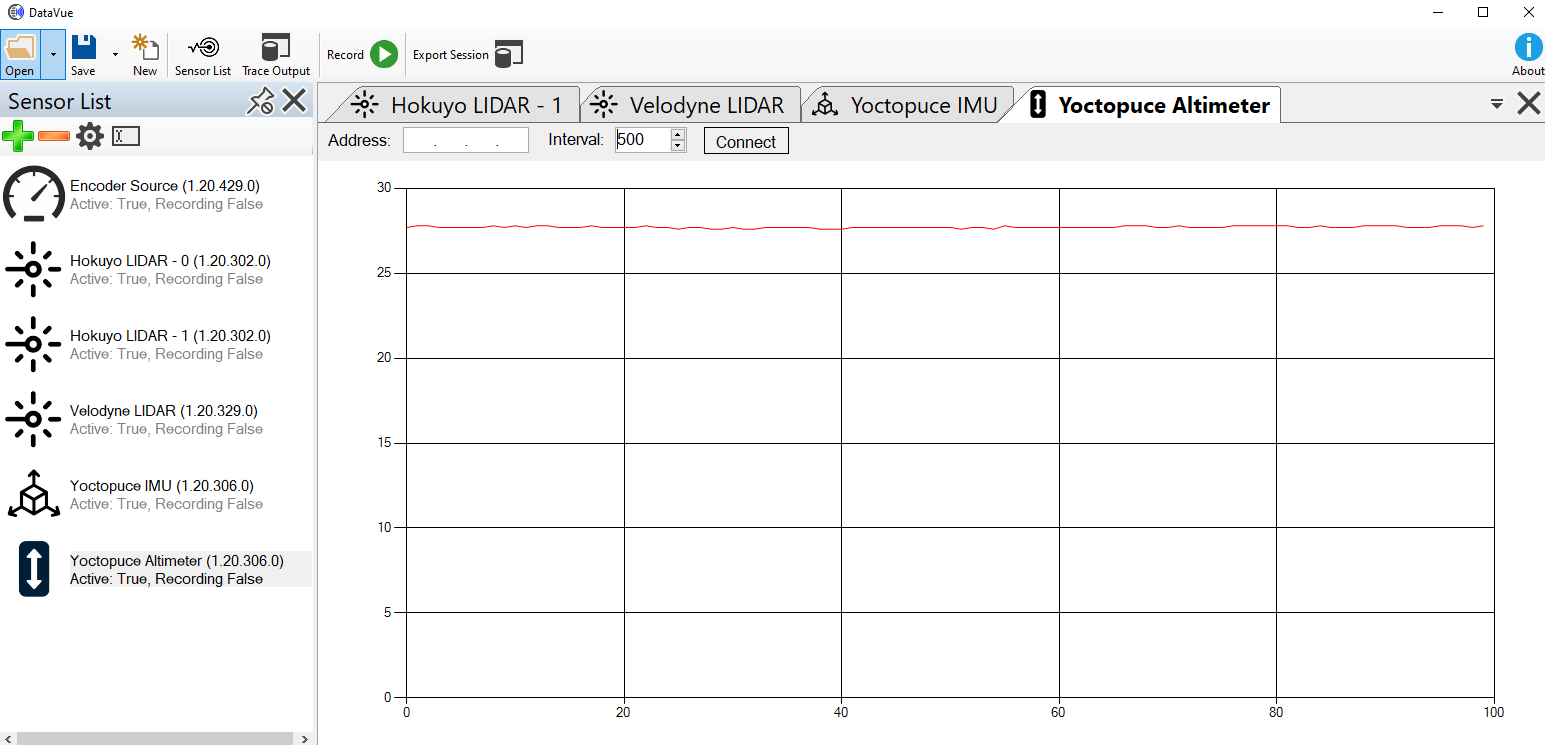This screenshot has width=1545, height=745.
Task: Click Yoctopuce Altimeter (1.20.306.0) label
Action: [177, 561]
